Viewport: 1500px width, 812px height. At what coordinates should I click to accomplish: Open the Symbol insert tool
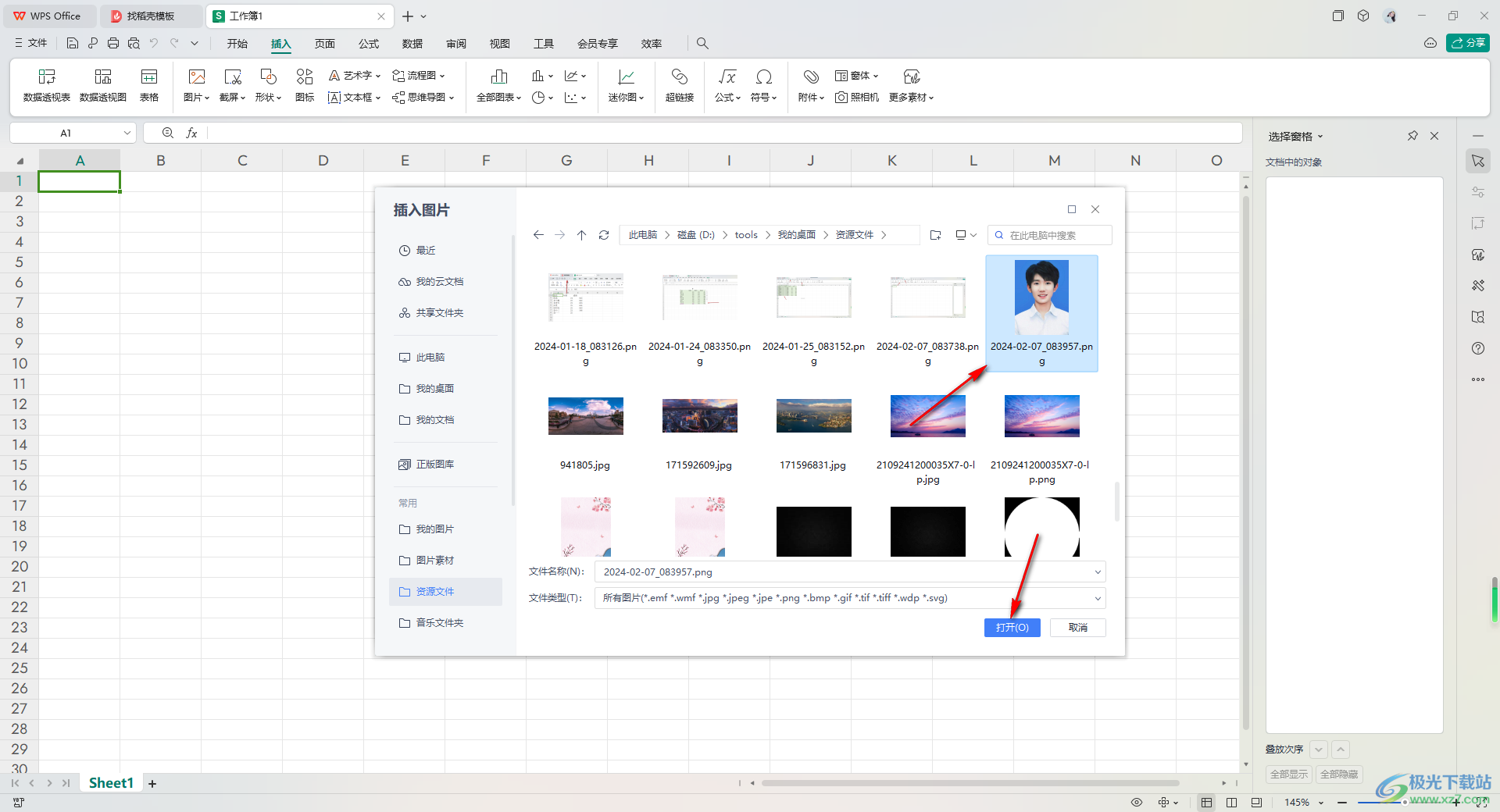point(763,85)
